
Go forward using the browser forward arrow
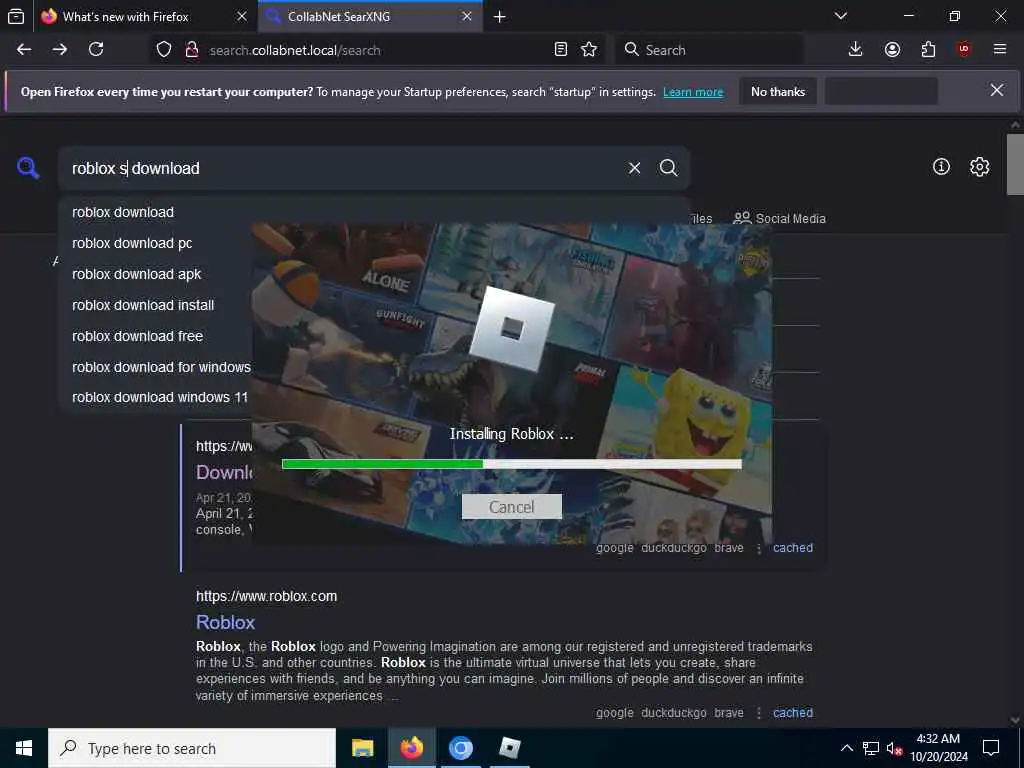click(60, 50)
